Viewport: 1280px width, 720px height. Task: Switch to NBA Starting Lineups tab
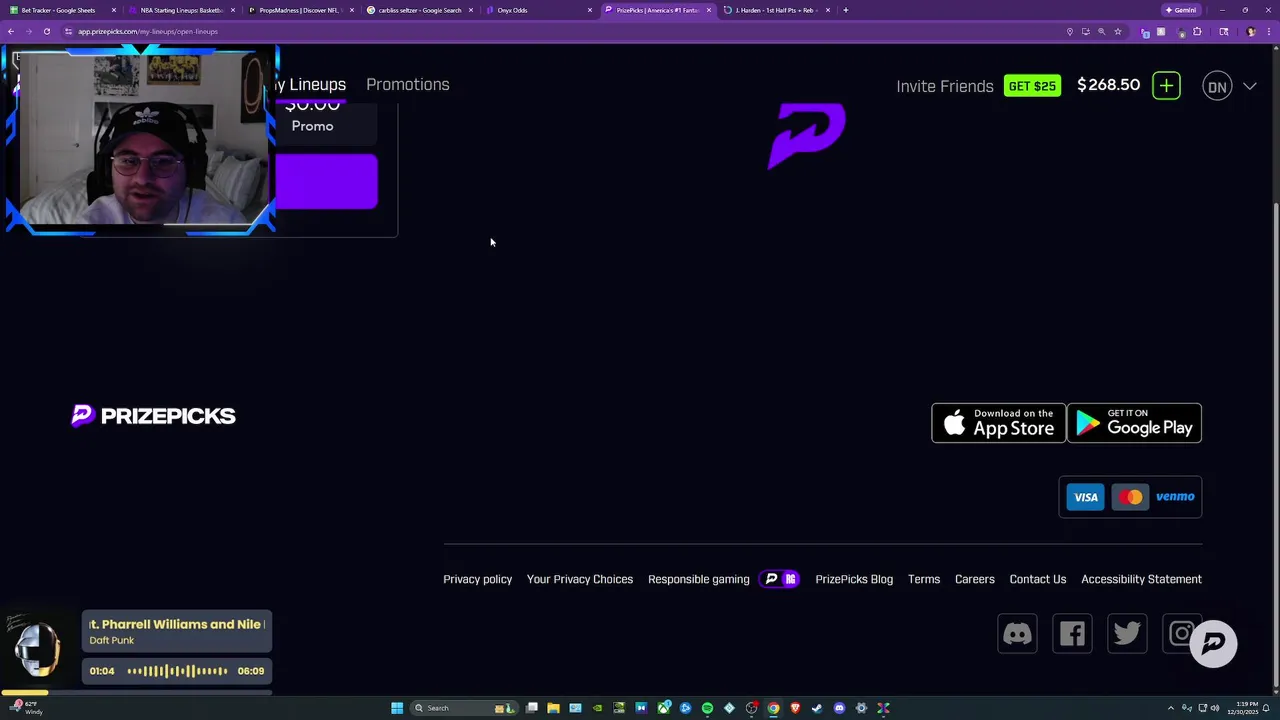(x=180, y=10)
